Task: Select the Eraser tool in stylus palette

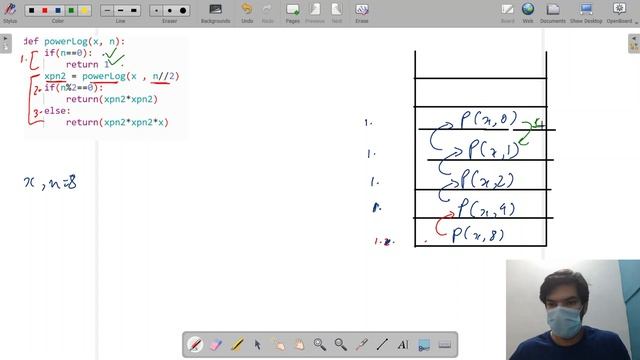Action: (216, 344)
